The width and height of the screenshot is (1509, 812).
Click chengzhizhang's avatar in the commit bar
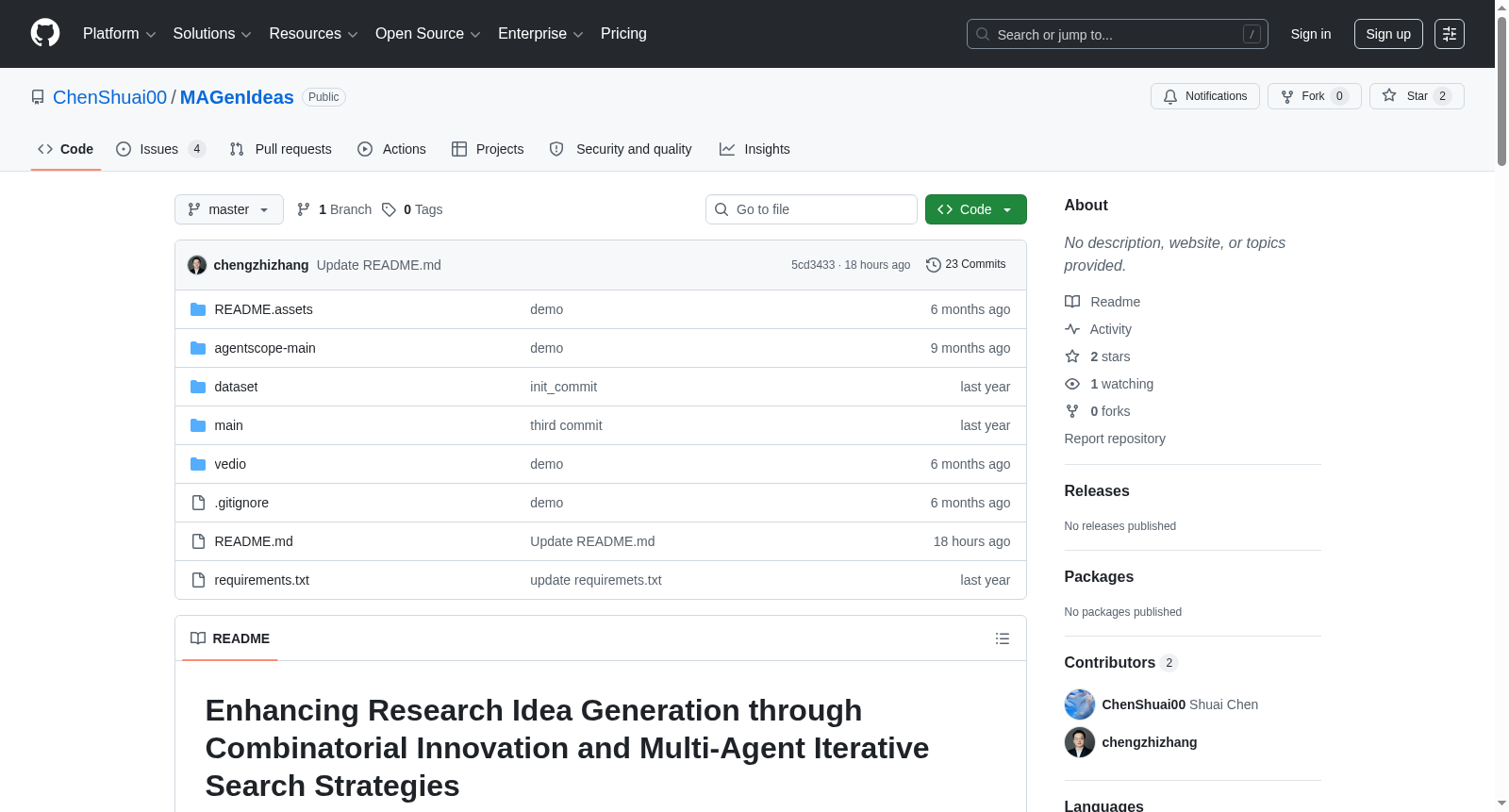(197, 265)
